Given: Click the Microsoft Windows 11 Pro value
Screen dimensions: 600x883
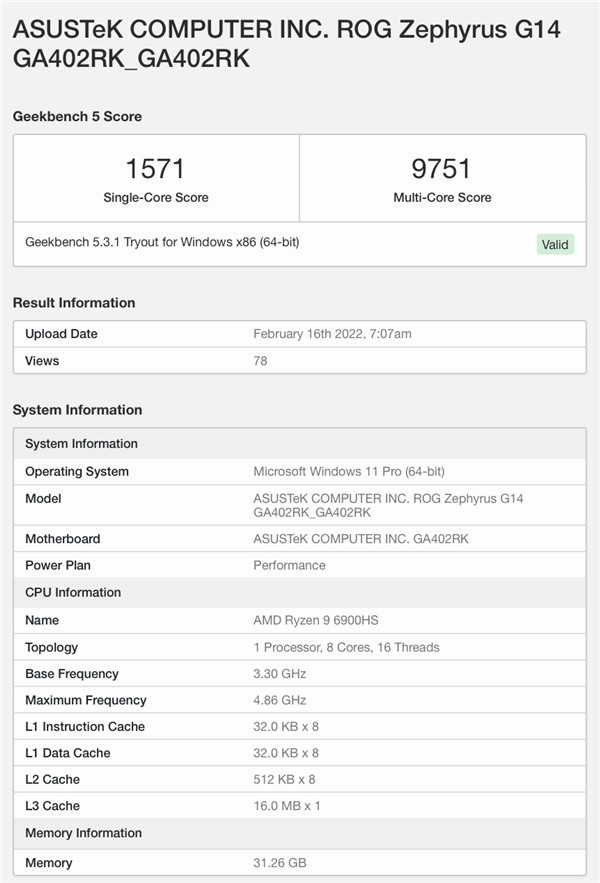Looking at the screenshot, I should point(349,471).
